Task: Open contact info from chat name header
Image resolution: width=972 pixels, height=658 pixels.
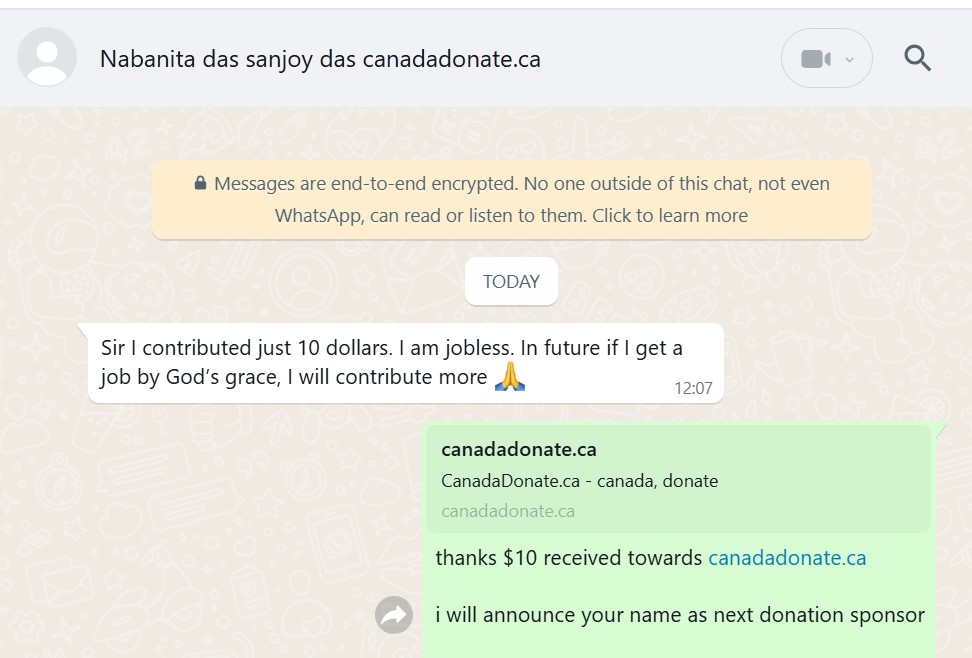Action: [x=320, y=59]
